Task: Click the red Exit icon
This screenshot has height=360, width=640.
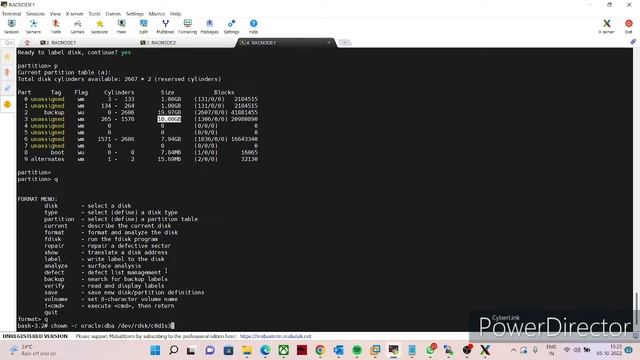Action: pyautogui.click(x=629, y=26)
